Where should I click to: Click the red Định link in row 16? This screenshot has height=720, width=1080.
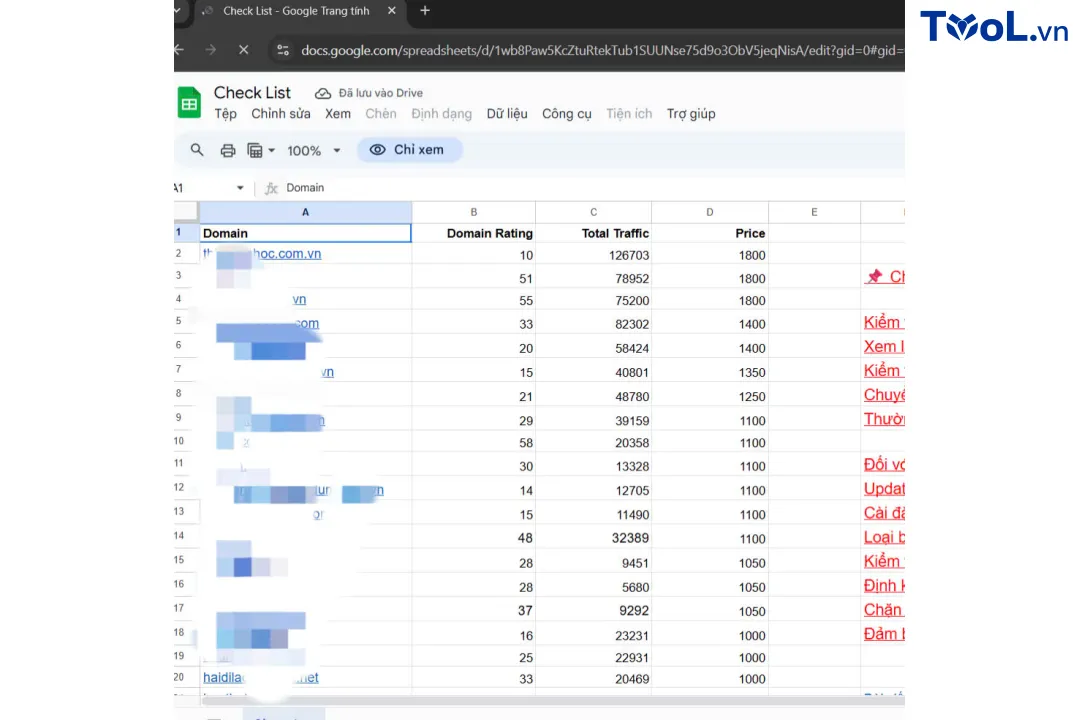pyautogui.click(x=884, y=586)
